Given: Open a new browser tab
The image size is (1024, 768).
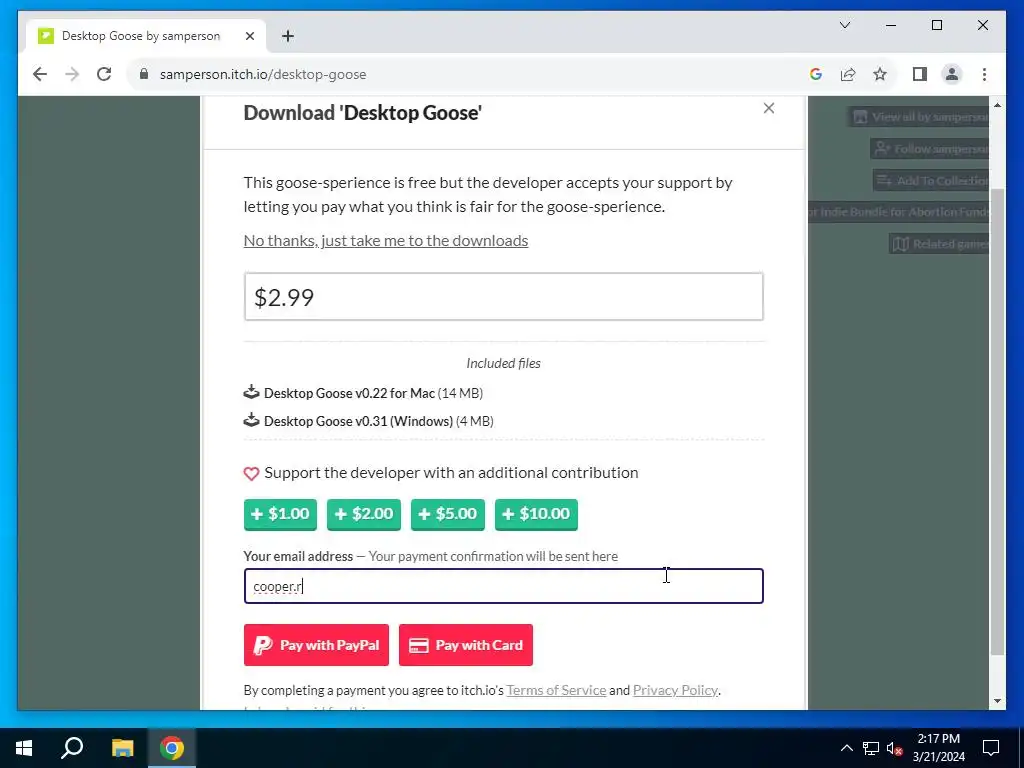Looking at the screenshot, I should tap(288, 36).
